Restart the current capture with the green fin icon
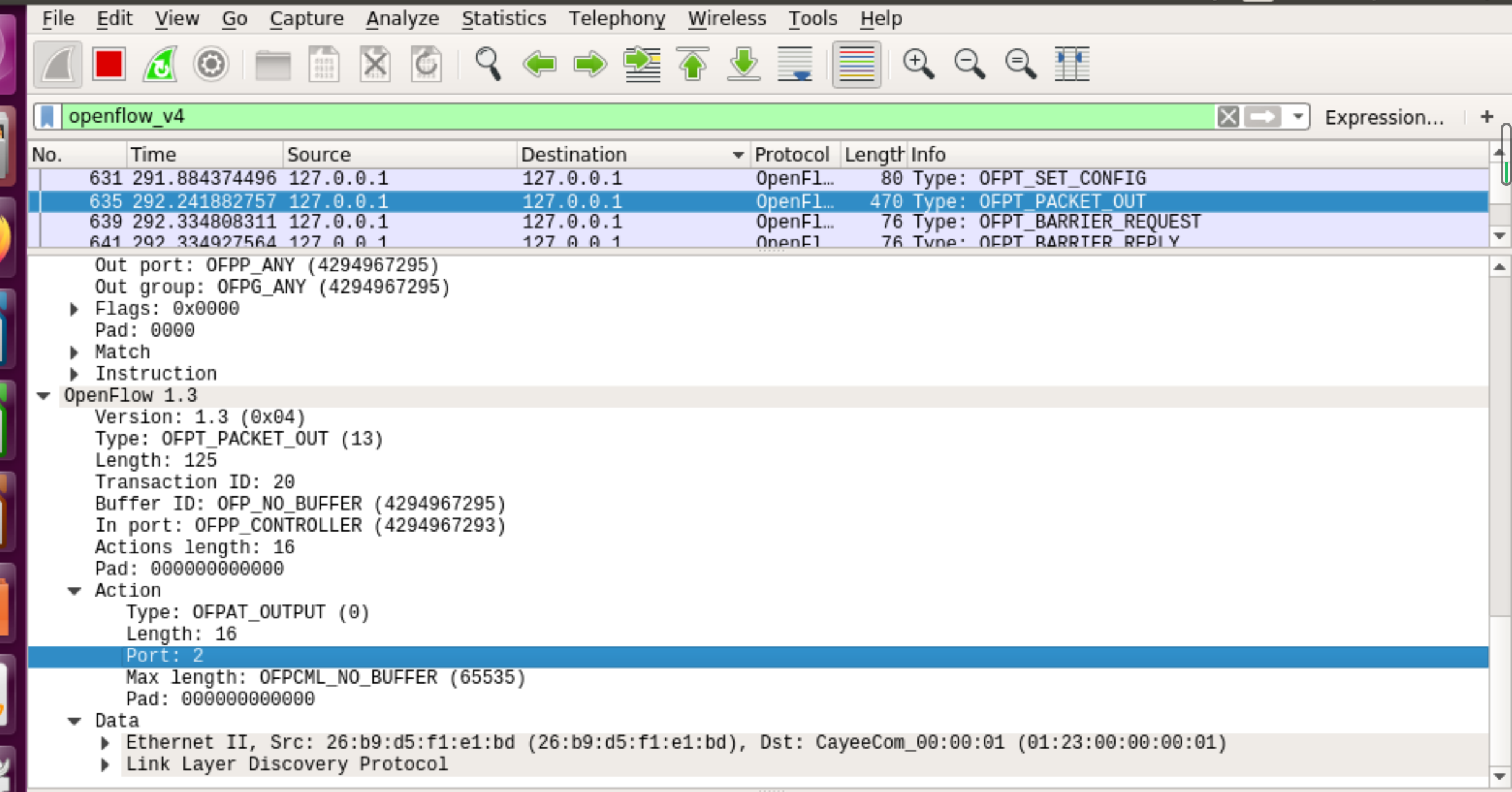The image size is (1512, 792). 160,64
